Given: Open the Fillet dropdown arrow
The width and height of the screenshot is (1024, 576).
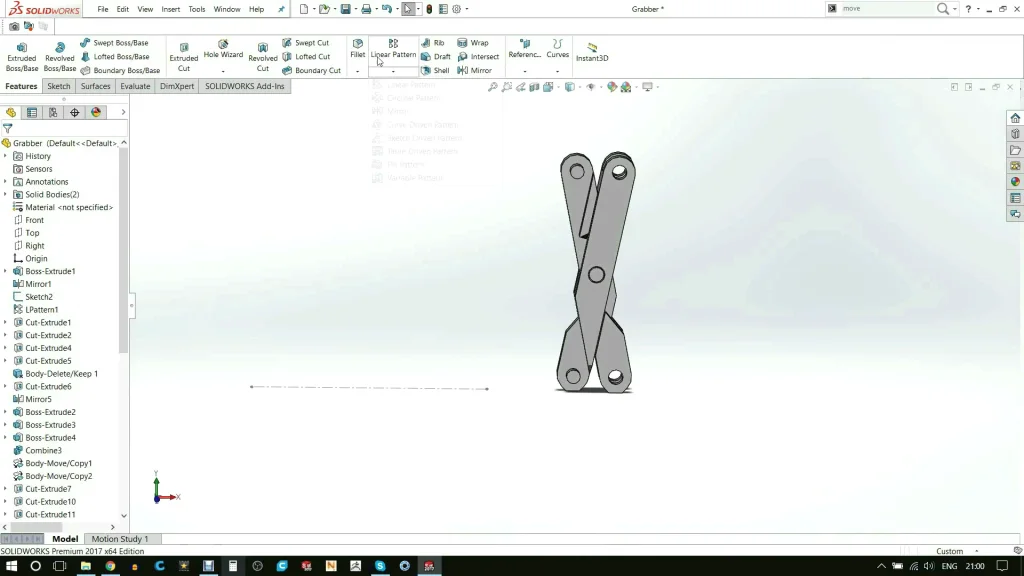Looking at the screenshot, I should [x=357, y=71].
